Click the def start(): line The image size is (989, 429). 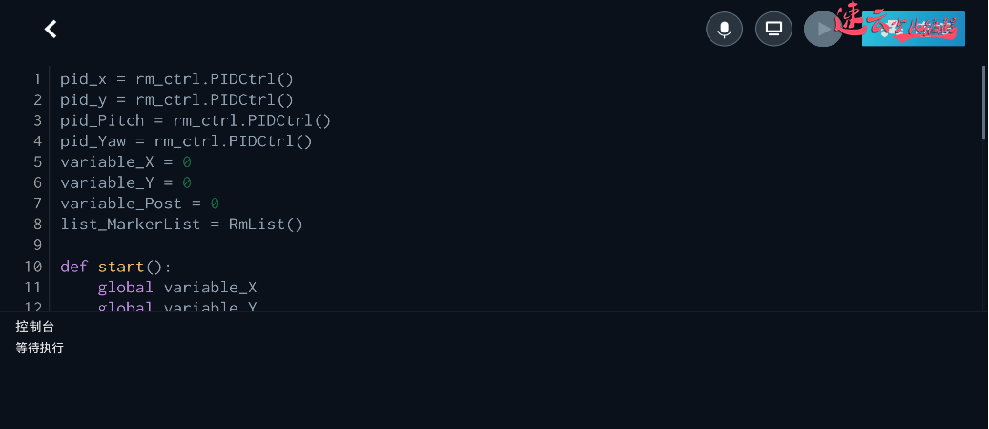(116, 267)
